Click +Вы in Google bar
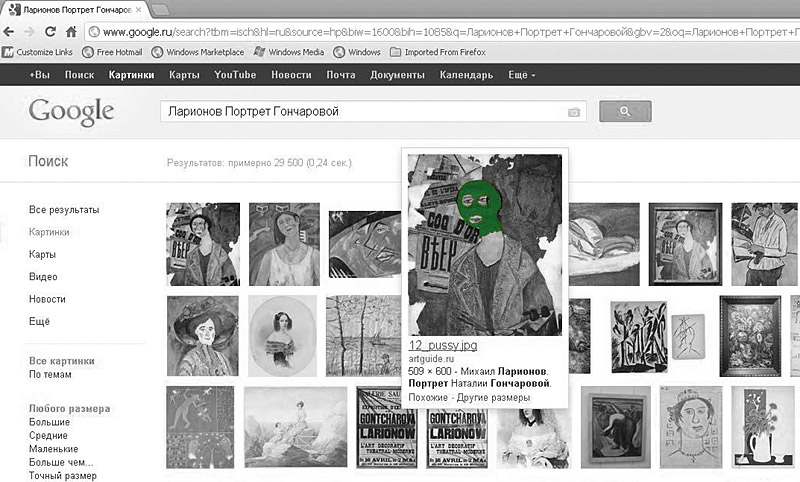800x482 pixels. (39, 75)
